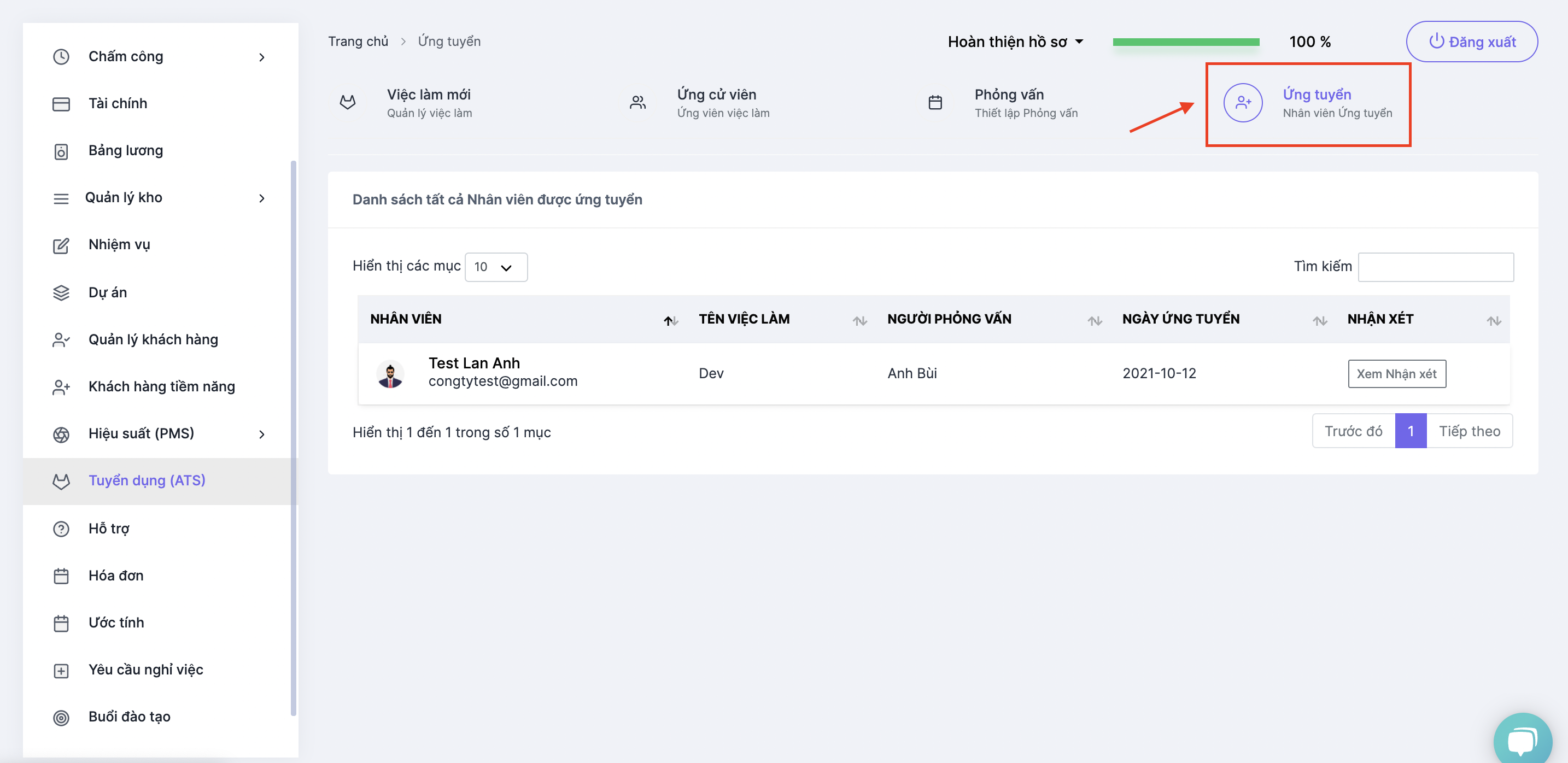This screenshot has width=1568, height=763.
Task: Select the Ứng tuyển tab label
Action: (1317, 95)
